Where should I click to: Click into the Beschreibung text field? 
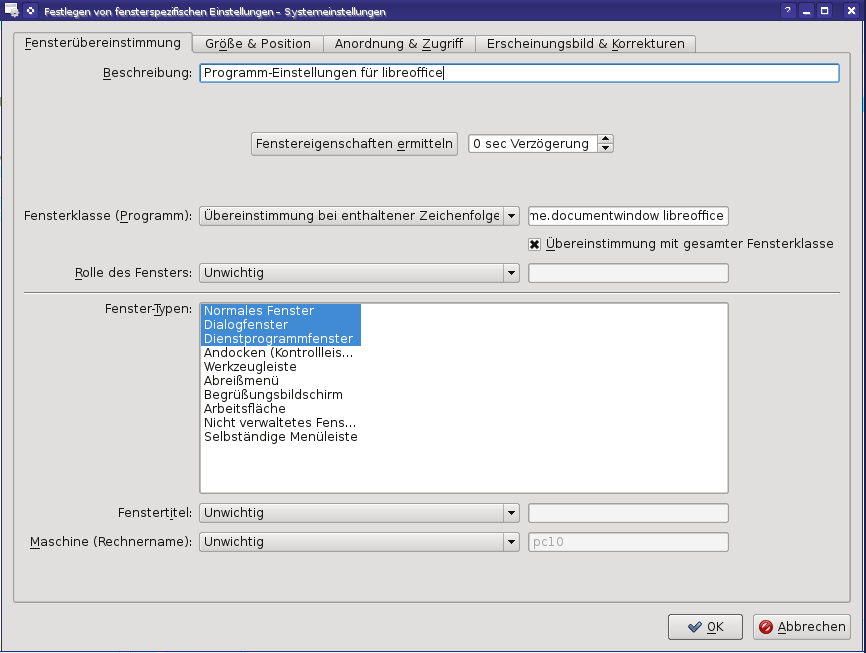(519, 73)
